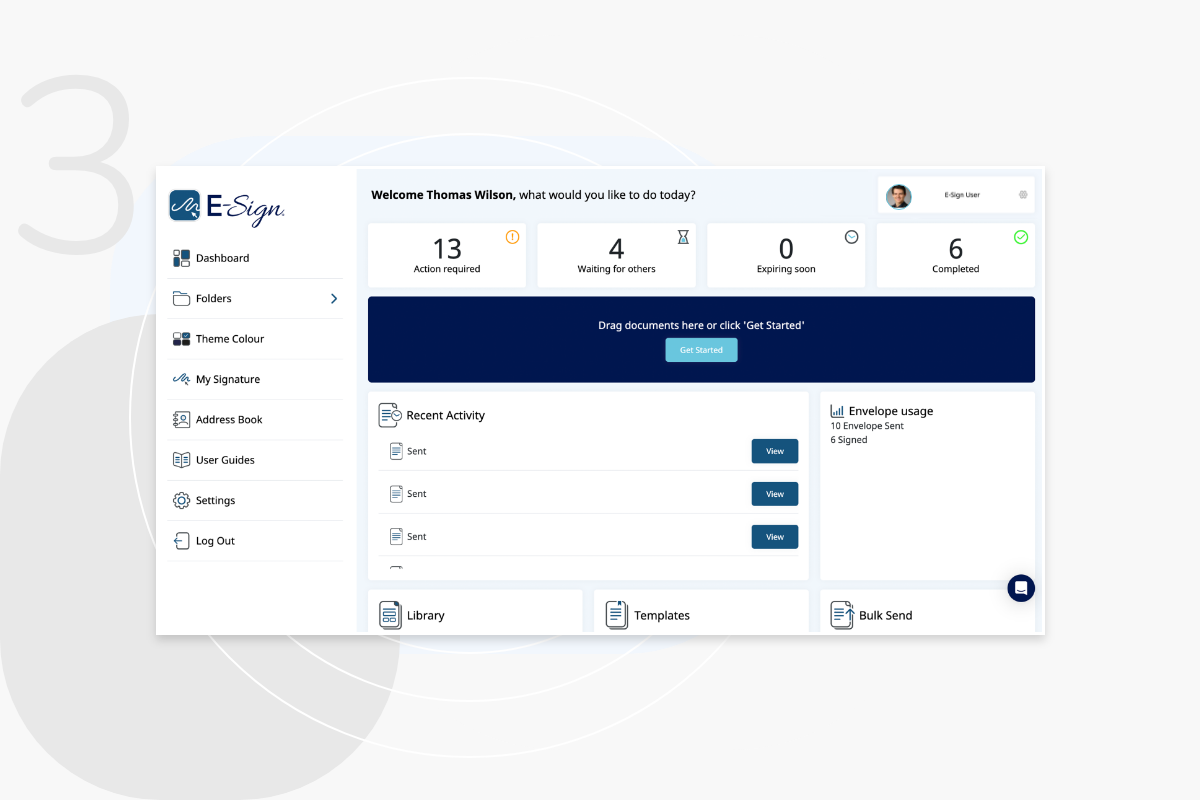Viewport: 1200px width, 800px height.
Task: Click the Settings gear icon in sidebar
Action: point(181,500)
